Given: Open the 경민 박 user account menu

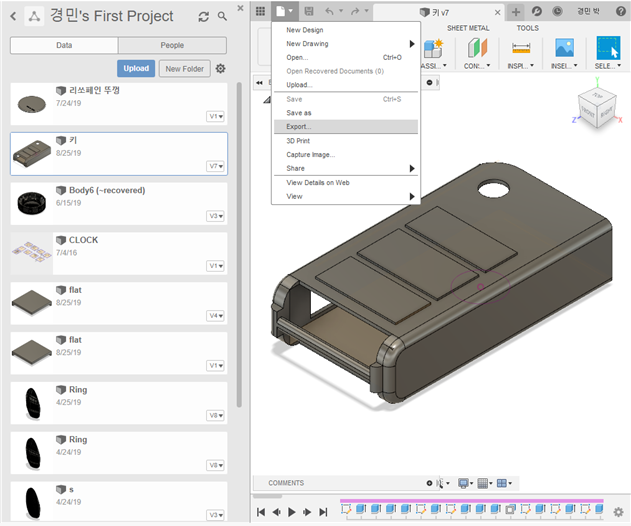Looking at the screenshot, I should click(x=588, y=11).
